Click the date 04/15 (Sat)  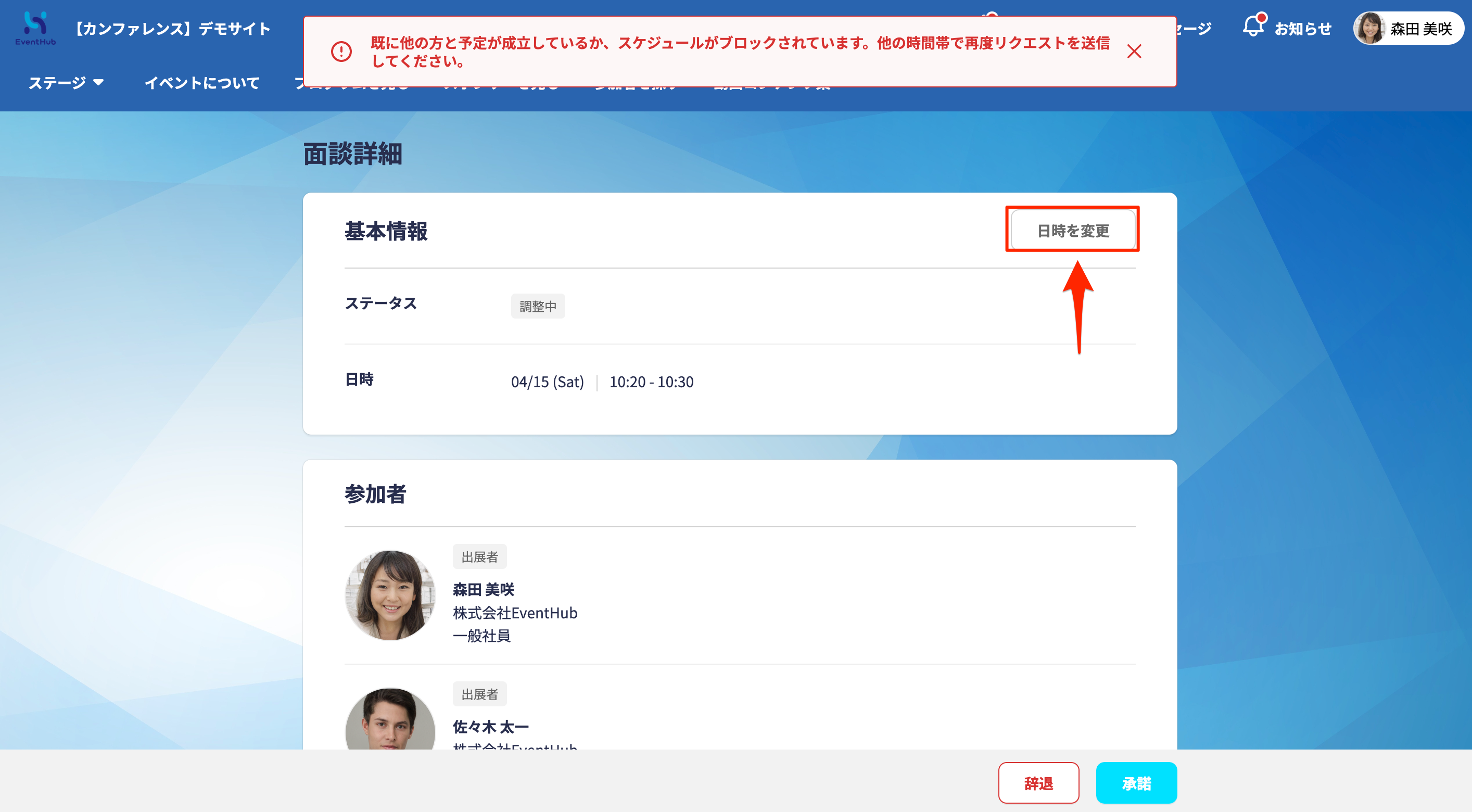pos(548,382)
